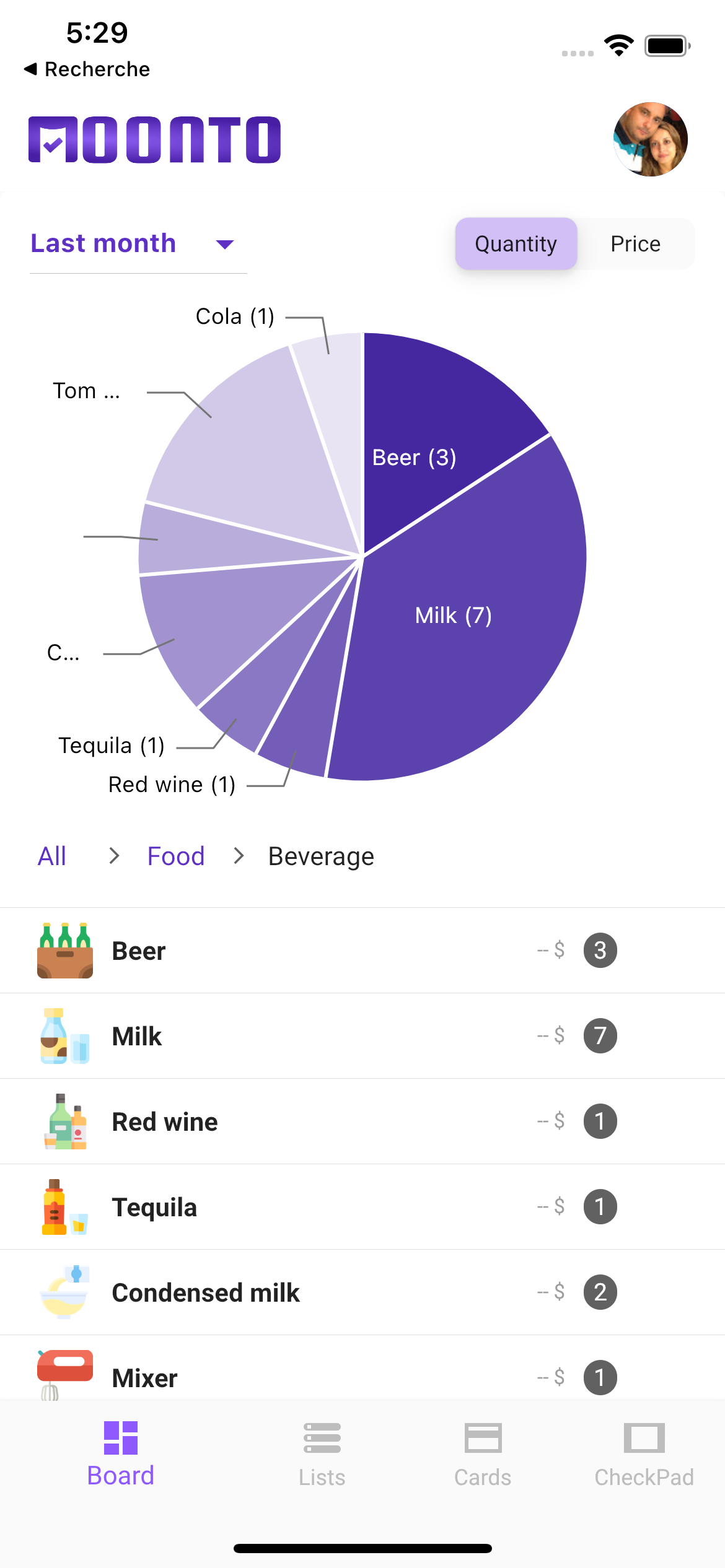Go back to Food category breadcrumb
725x1568 pixels.
176,856
